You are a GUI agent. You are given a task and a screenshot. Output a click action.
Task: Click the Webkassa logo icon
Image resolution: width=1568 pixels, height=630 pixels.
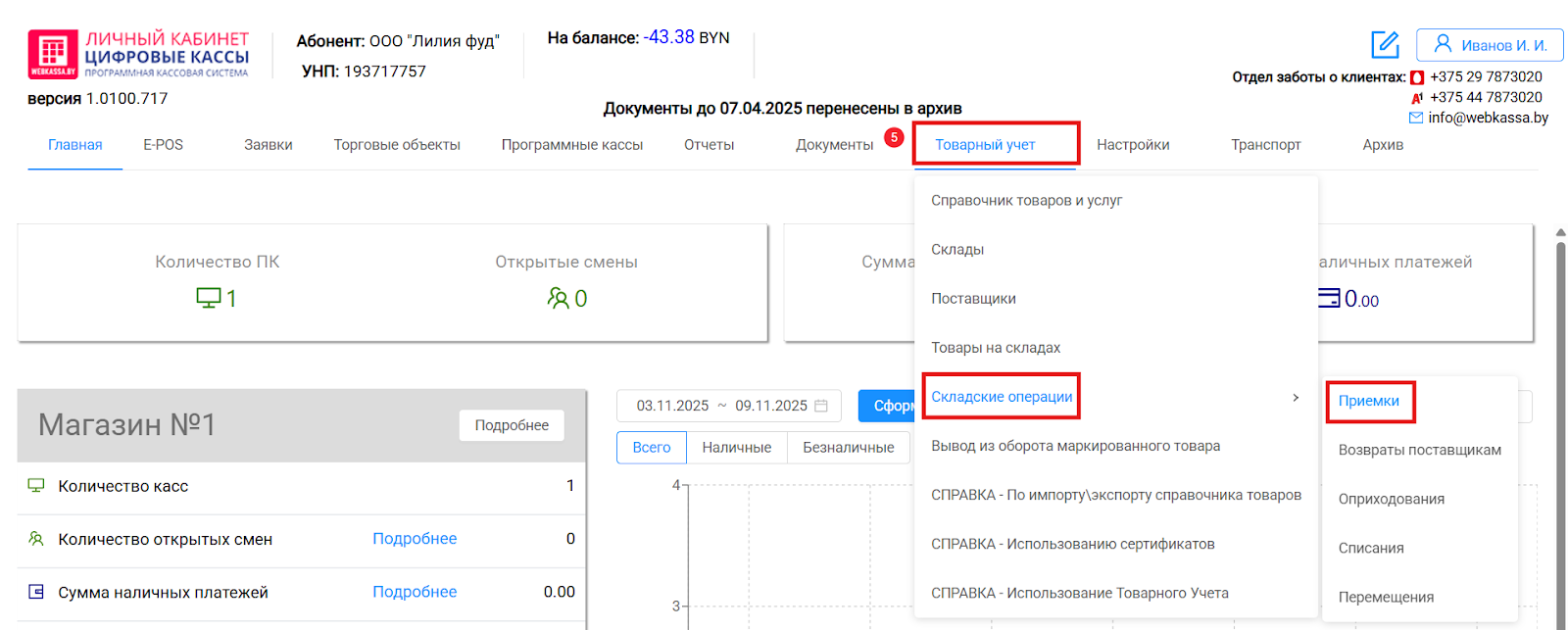pyautogui.click(x=53, y=54)
